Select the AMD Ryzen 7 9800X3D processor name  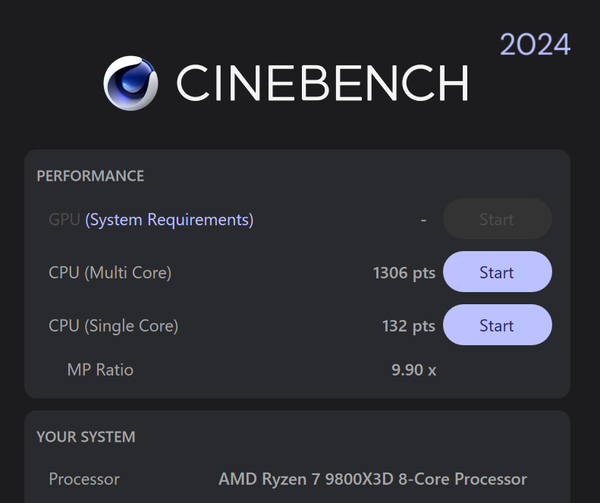click(x=372, y=479)
